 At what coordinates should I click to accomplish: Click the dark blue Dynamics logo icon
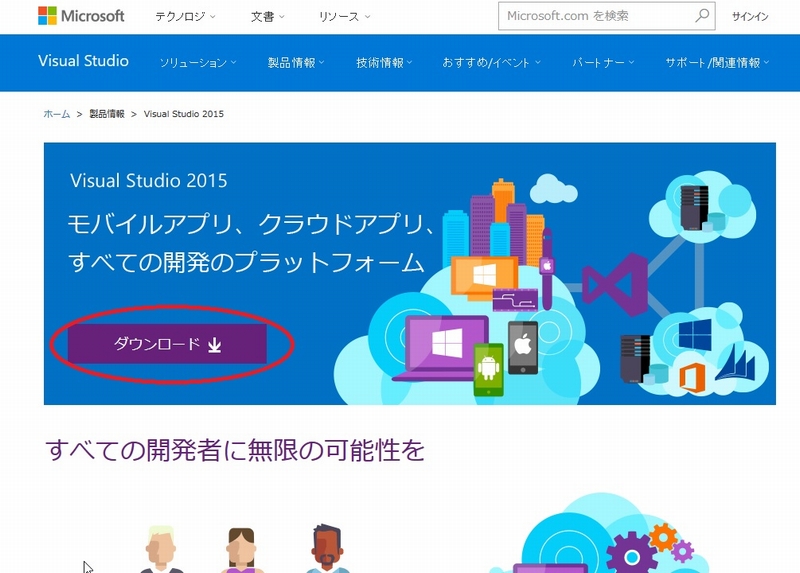[x=735, y=363]
